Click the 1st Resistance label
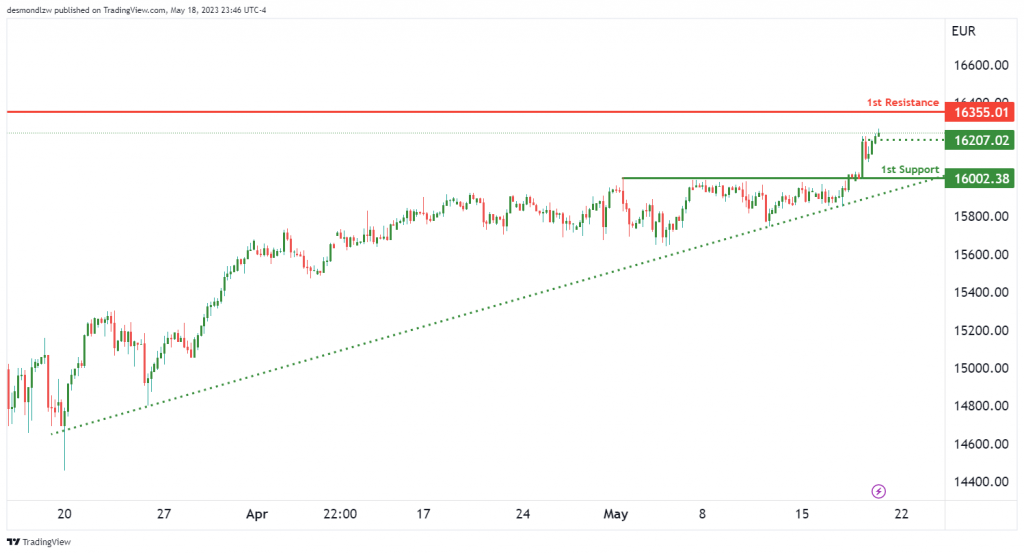Image resolution: width=1024 pixels, height=554 pixels. pyautogui.click(x=903, y=103)
